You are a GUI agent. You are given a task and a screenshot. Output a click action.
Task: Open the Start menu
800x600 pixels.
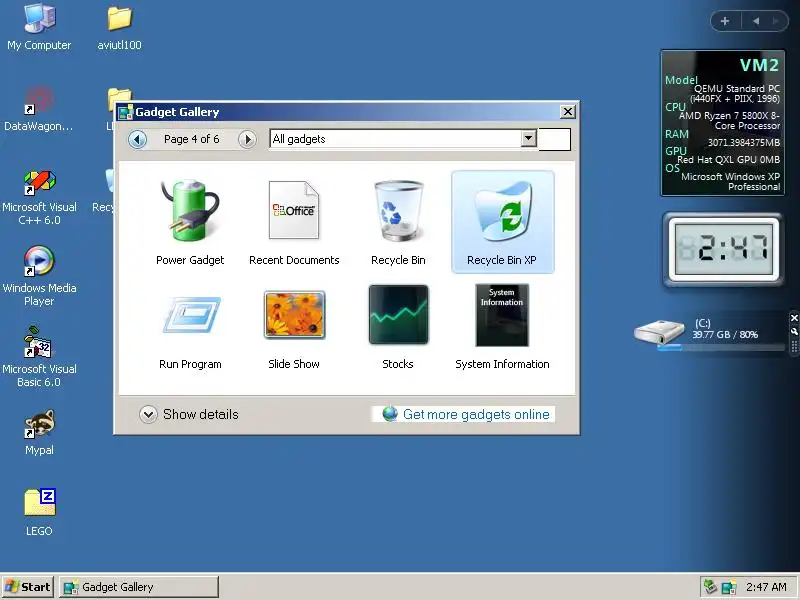[28, 587]
